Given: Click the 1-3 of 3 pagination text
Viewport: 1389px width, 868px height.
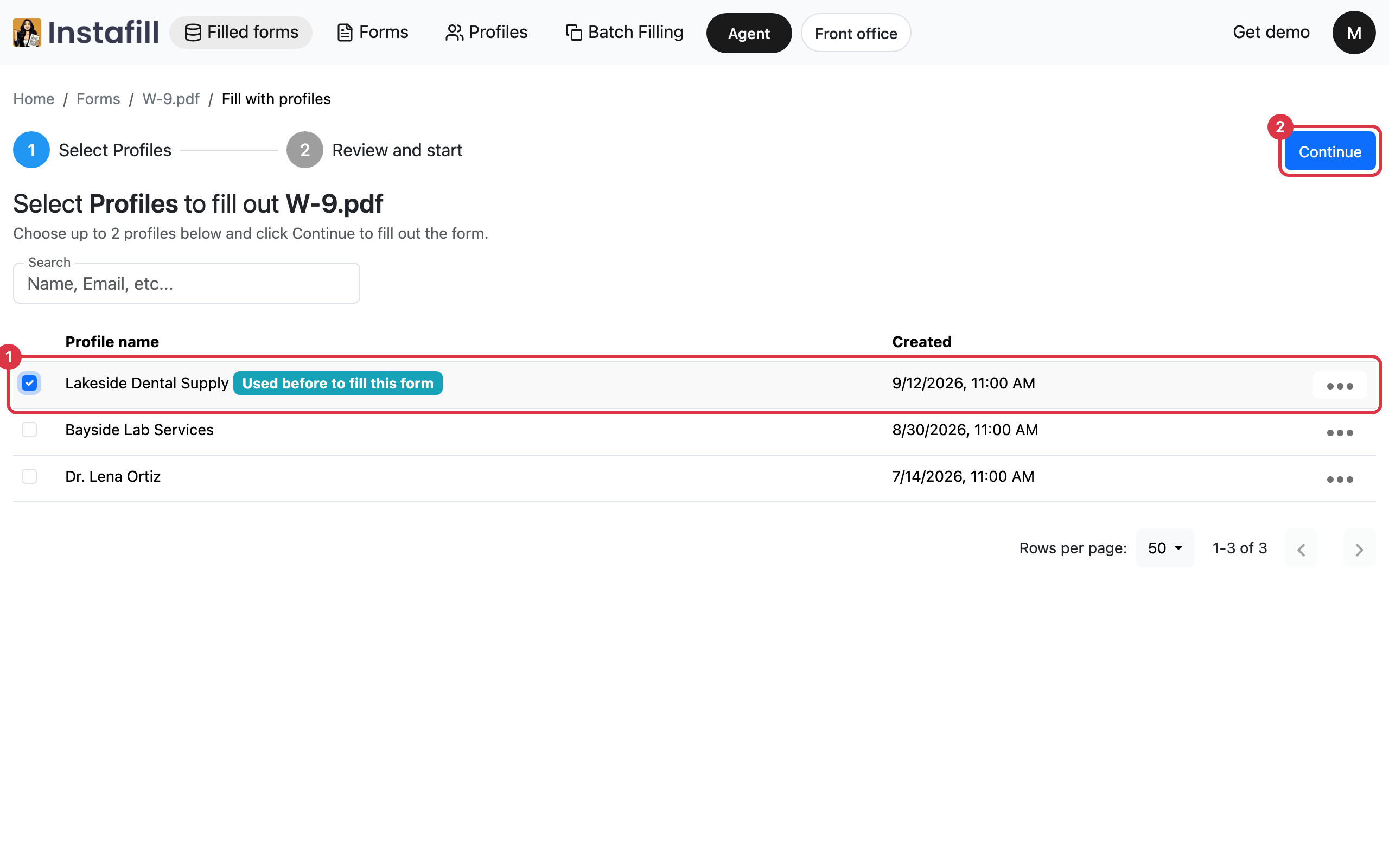Looking at the screenshot, I should pos(1239,548).
